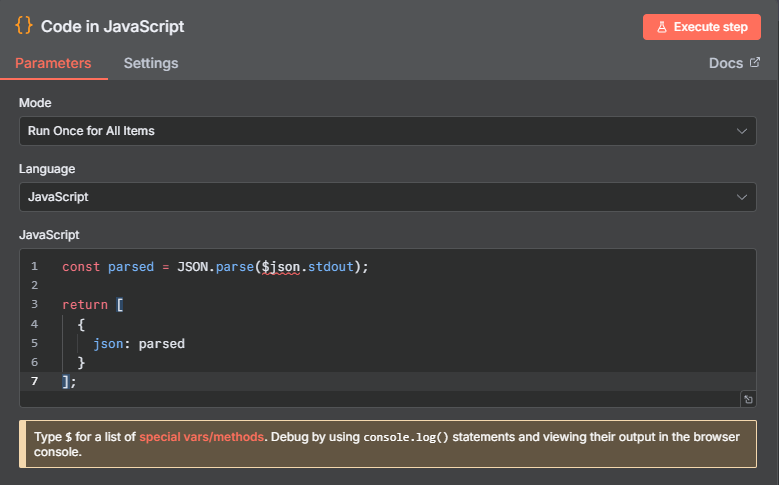Image resolution: width=779 pixels, height=485 pixels.
Task: Click the flask icon in Execute step
Action: point(661,27)
